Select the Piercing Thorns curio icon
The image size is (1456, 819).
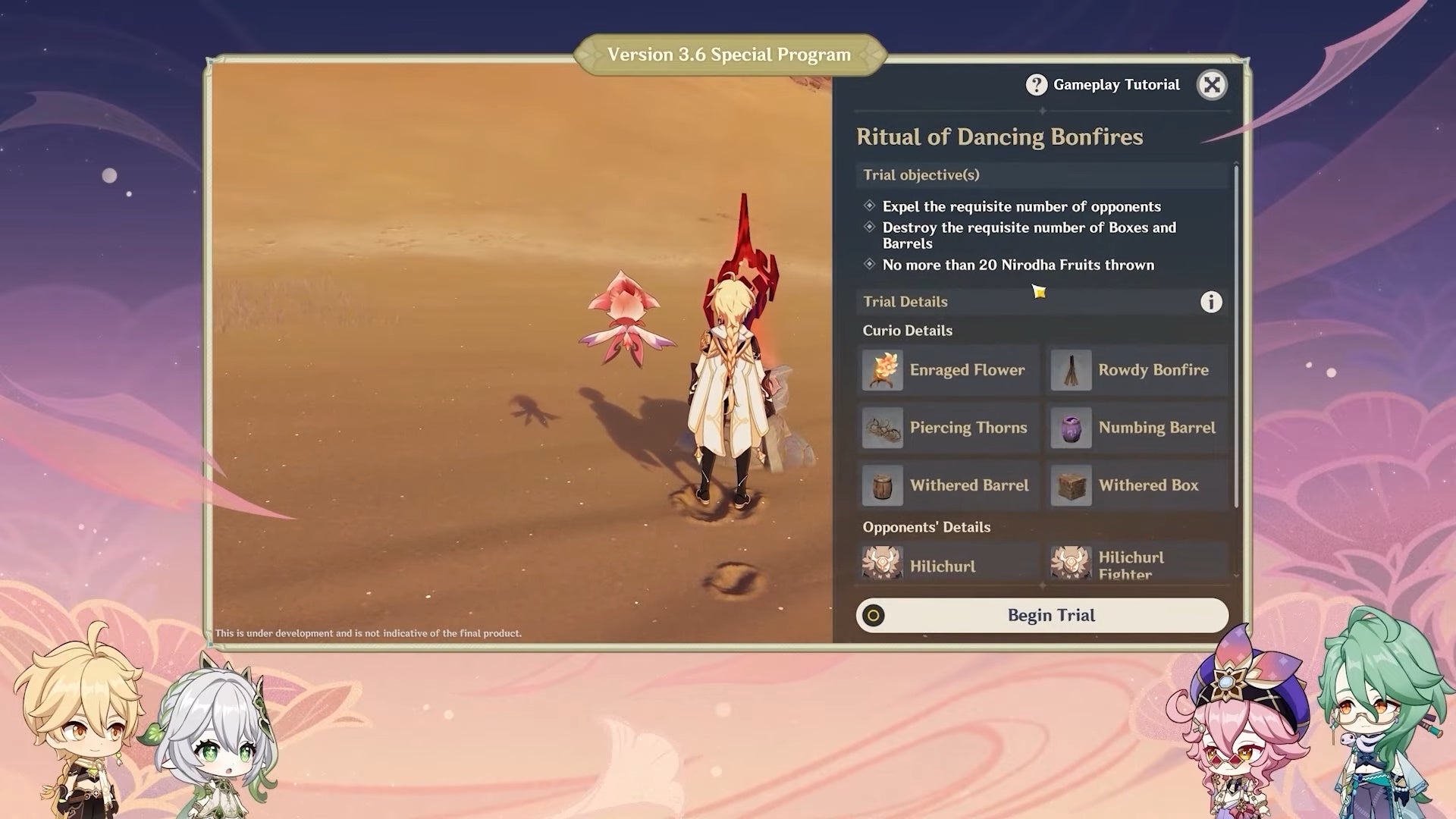click(883, 428)
